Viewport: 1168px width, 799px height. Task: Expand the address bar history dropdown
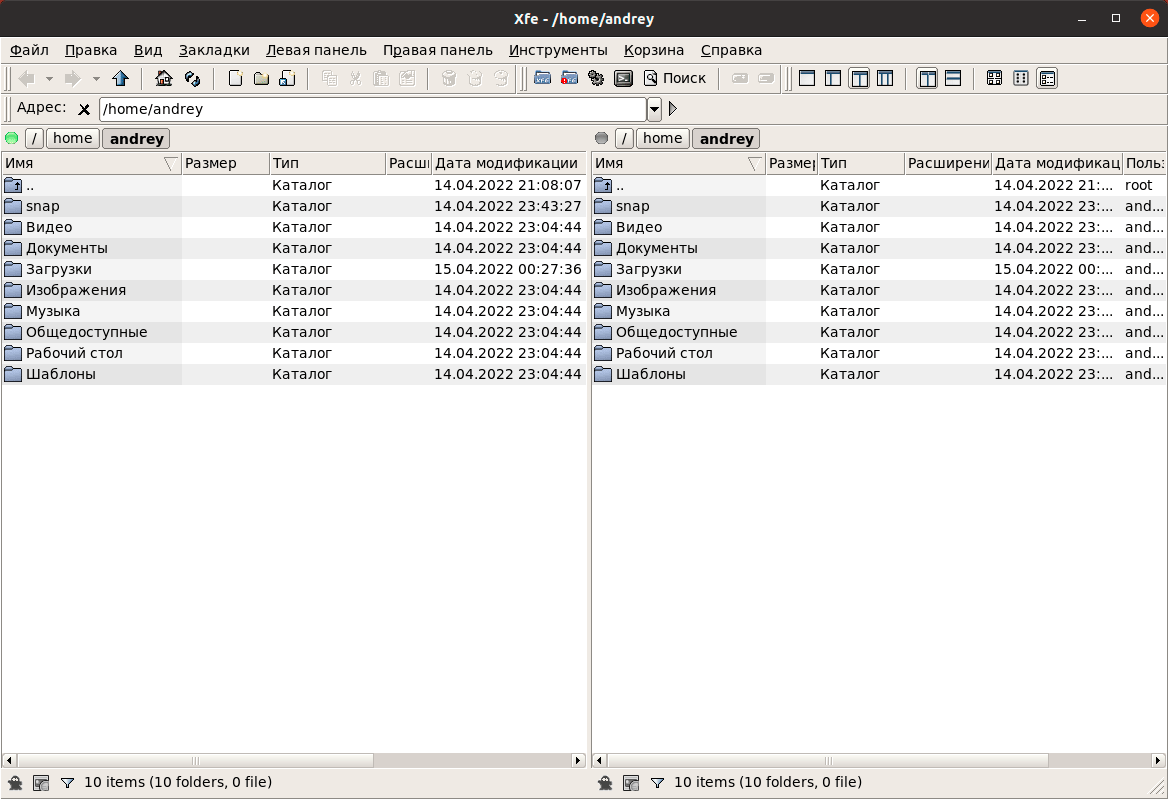pyautogui.click(x=655, y=109)
